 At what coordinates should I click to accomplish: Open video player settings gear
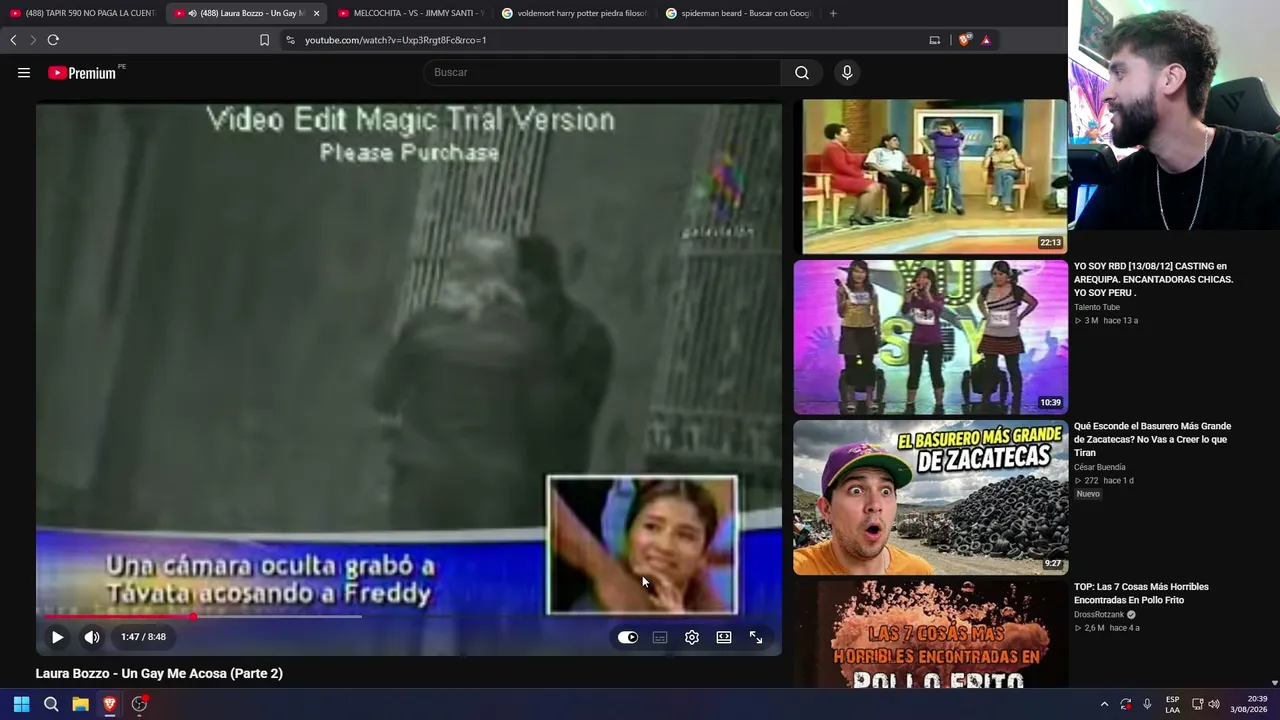click(x=692, y=637)
